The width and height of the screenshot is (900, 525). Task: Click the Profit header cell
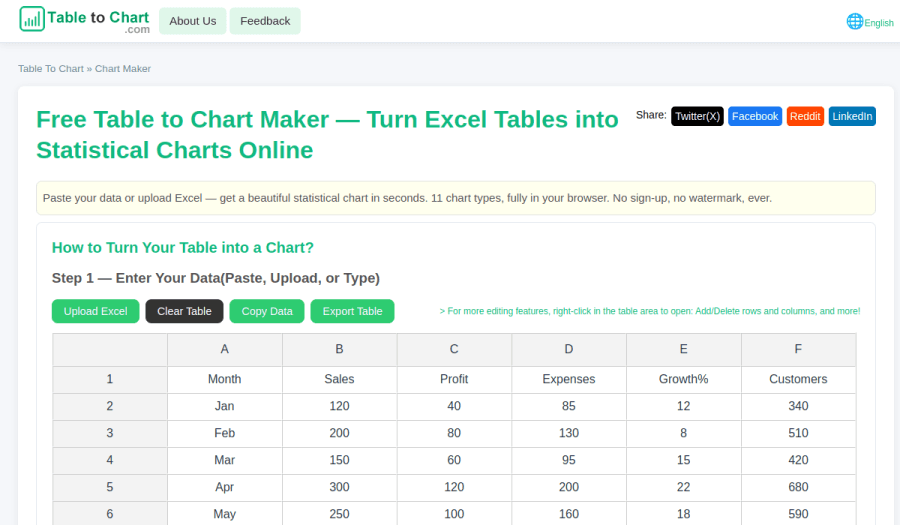454,379
